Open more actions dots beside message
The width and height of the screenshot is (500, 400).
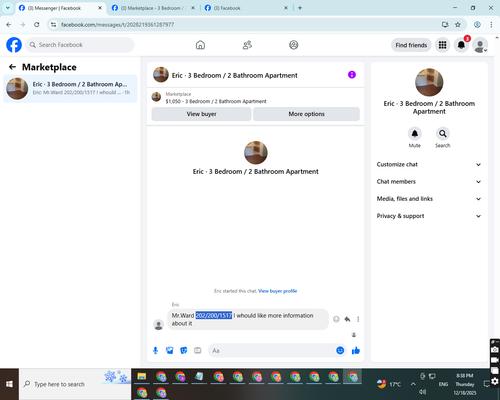358,319
